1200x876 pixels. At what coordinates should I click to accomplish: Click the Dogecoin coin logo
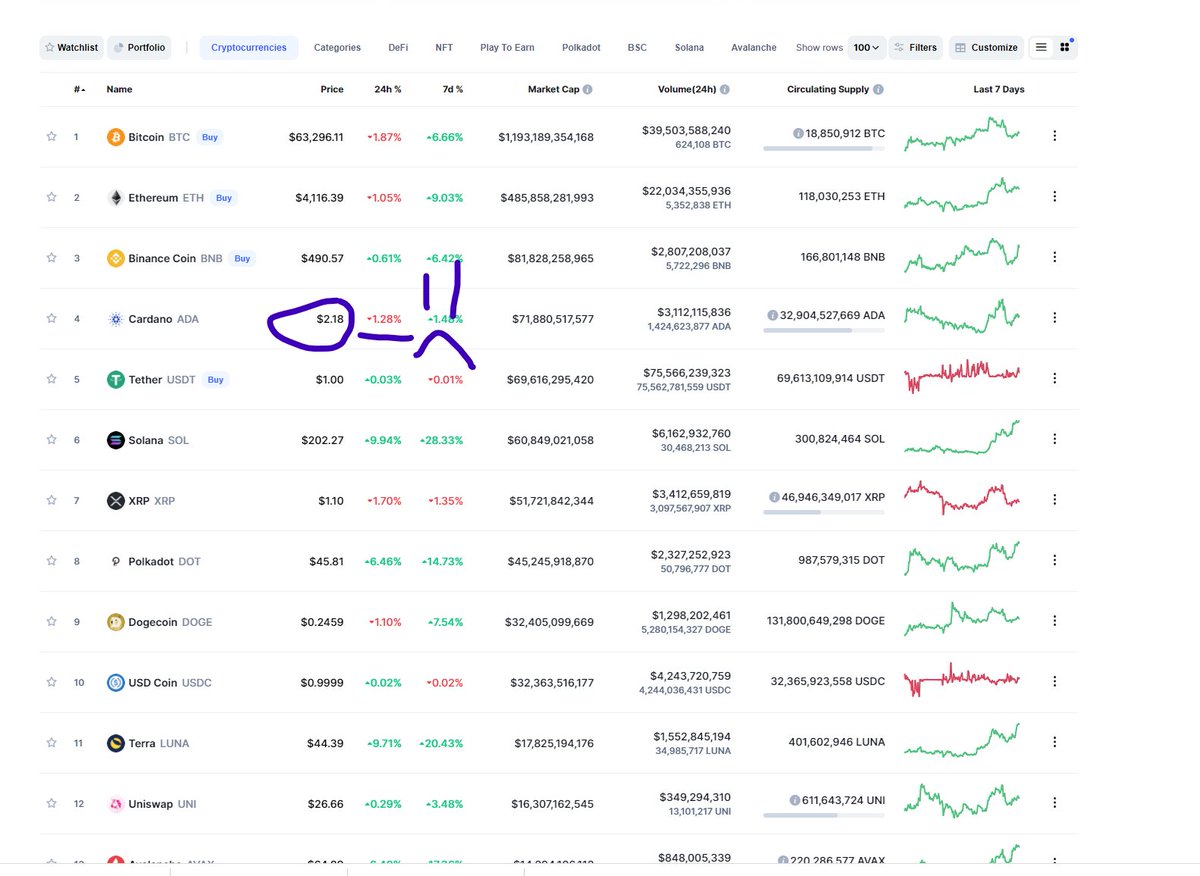116,622
